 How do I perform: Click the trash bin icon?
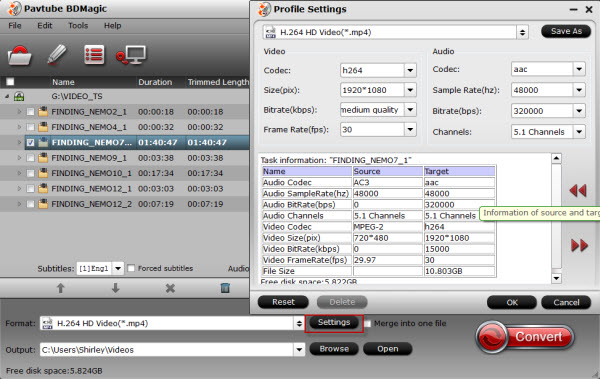tap(225, 288)
